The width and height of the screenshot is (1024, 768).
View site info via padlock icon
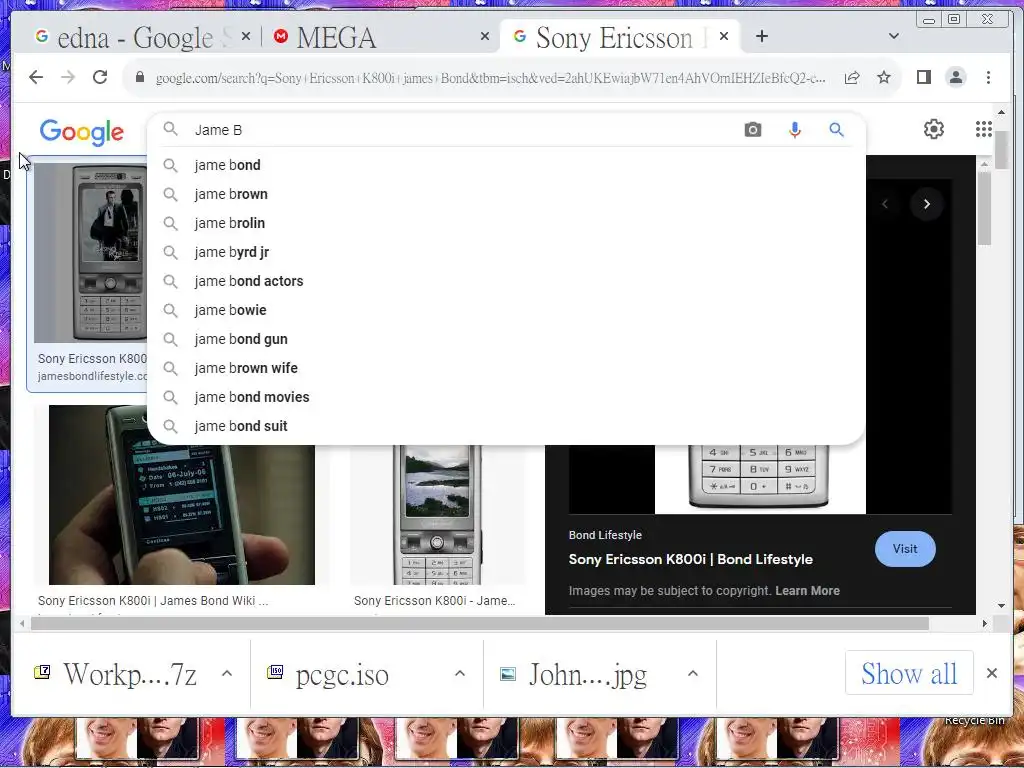tap(139, 77)
